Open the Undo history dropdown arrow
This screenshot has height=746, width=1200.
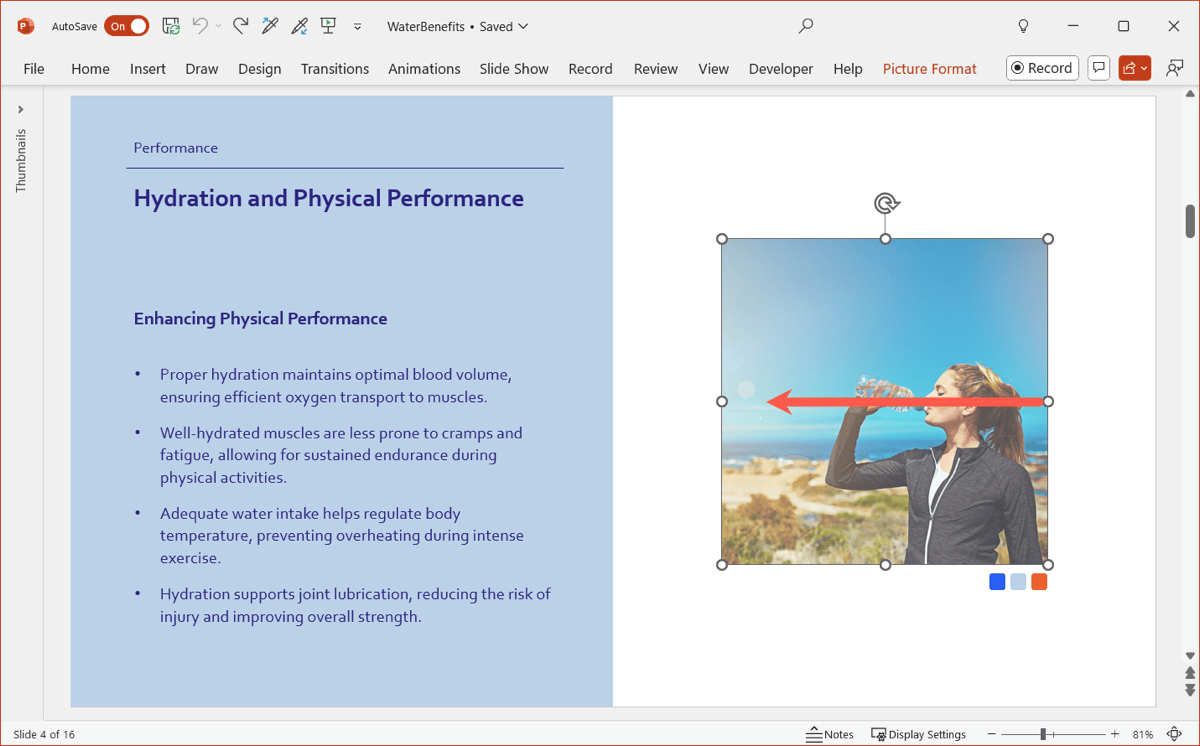[218, 27]
